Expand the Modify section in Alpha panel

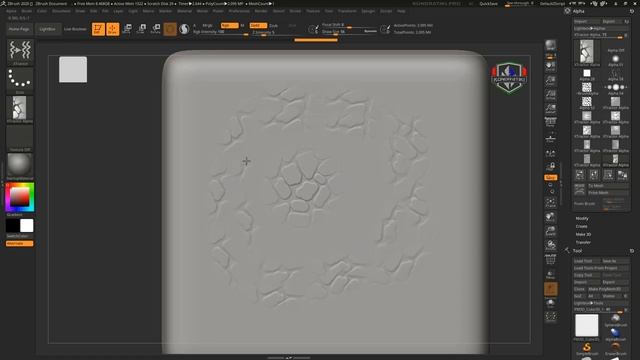pyautogui.click(x=582, y=218)
